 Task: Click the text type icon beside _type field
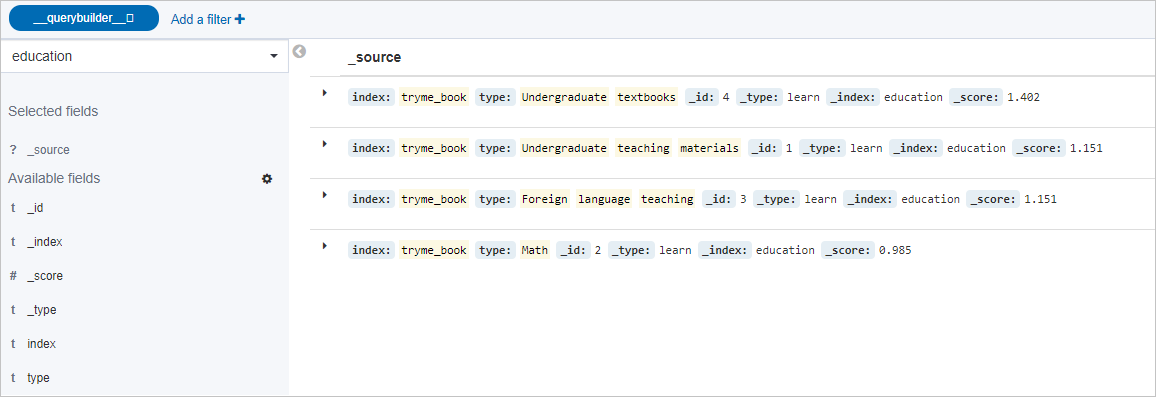13,310
